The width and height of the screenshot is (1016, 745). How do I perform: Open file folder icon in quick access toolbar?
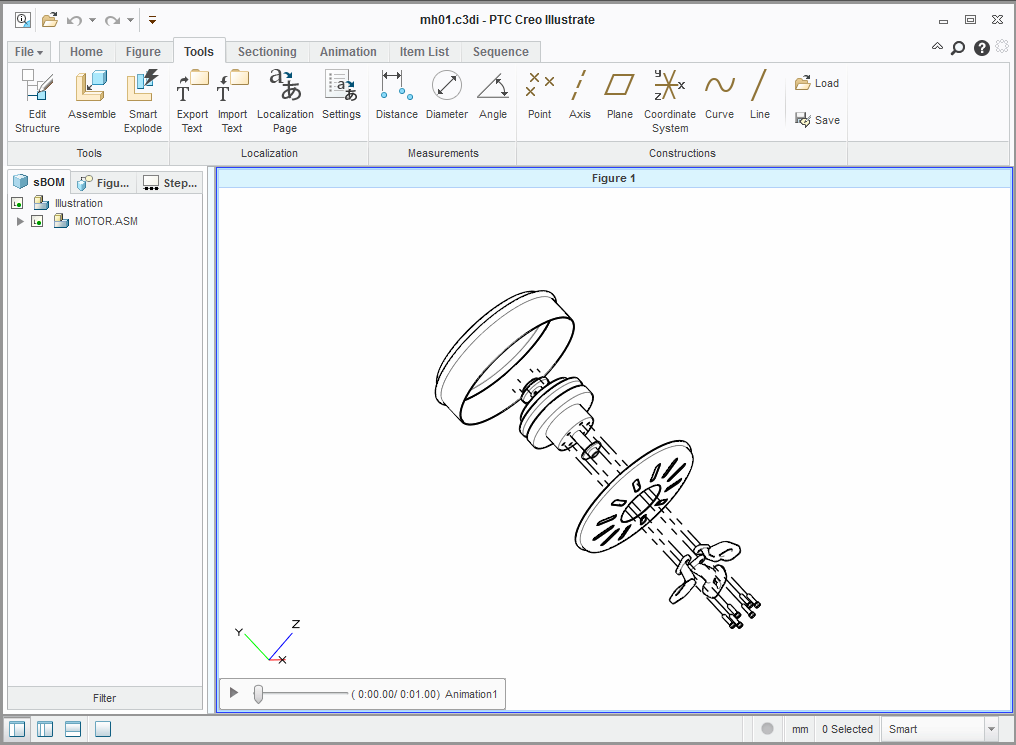(50, 20)
